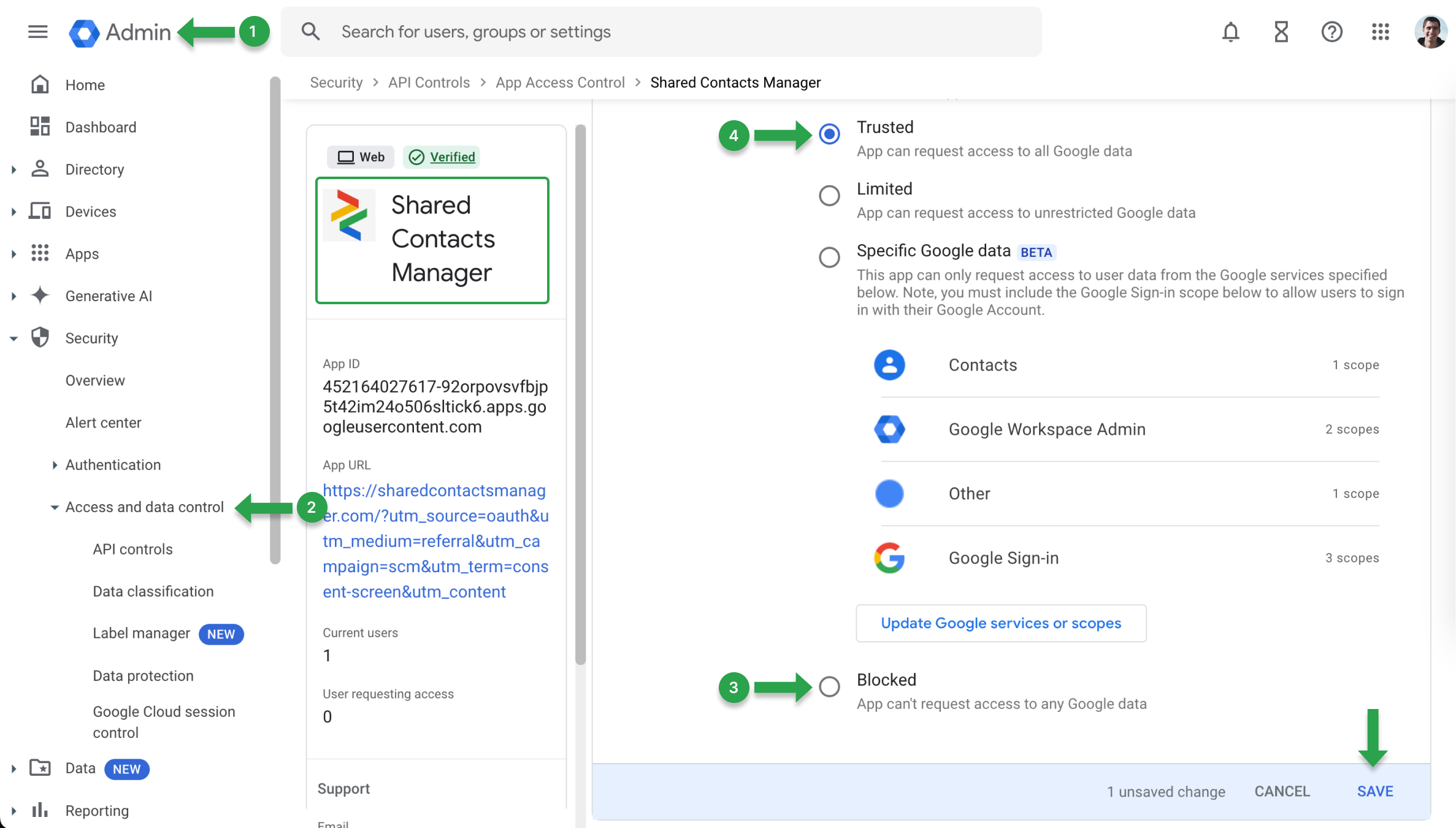Click the Dashboard icon in sidebar
Viewport: 1456px width, 828px height.
pos(40,127)
